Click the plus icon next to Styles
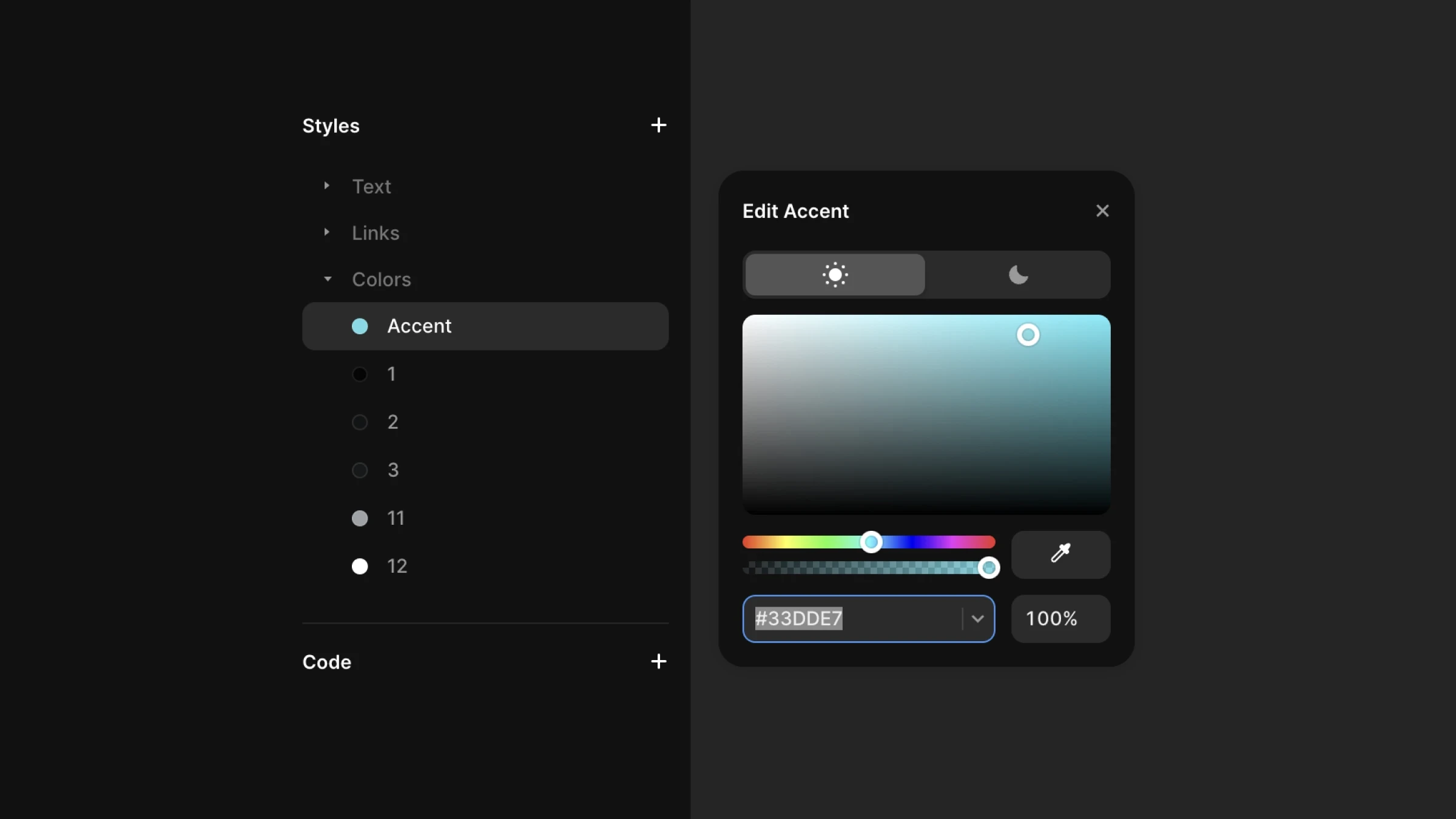Image resolution: width=1456 pixels, height=819 pixels. pos(658,125)
